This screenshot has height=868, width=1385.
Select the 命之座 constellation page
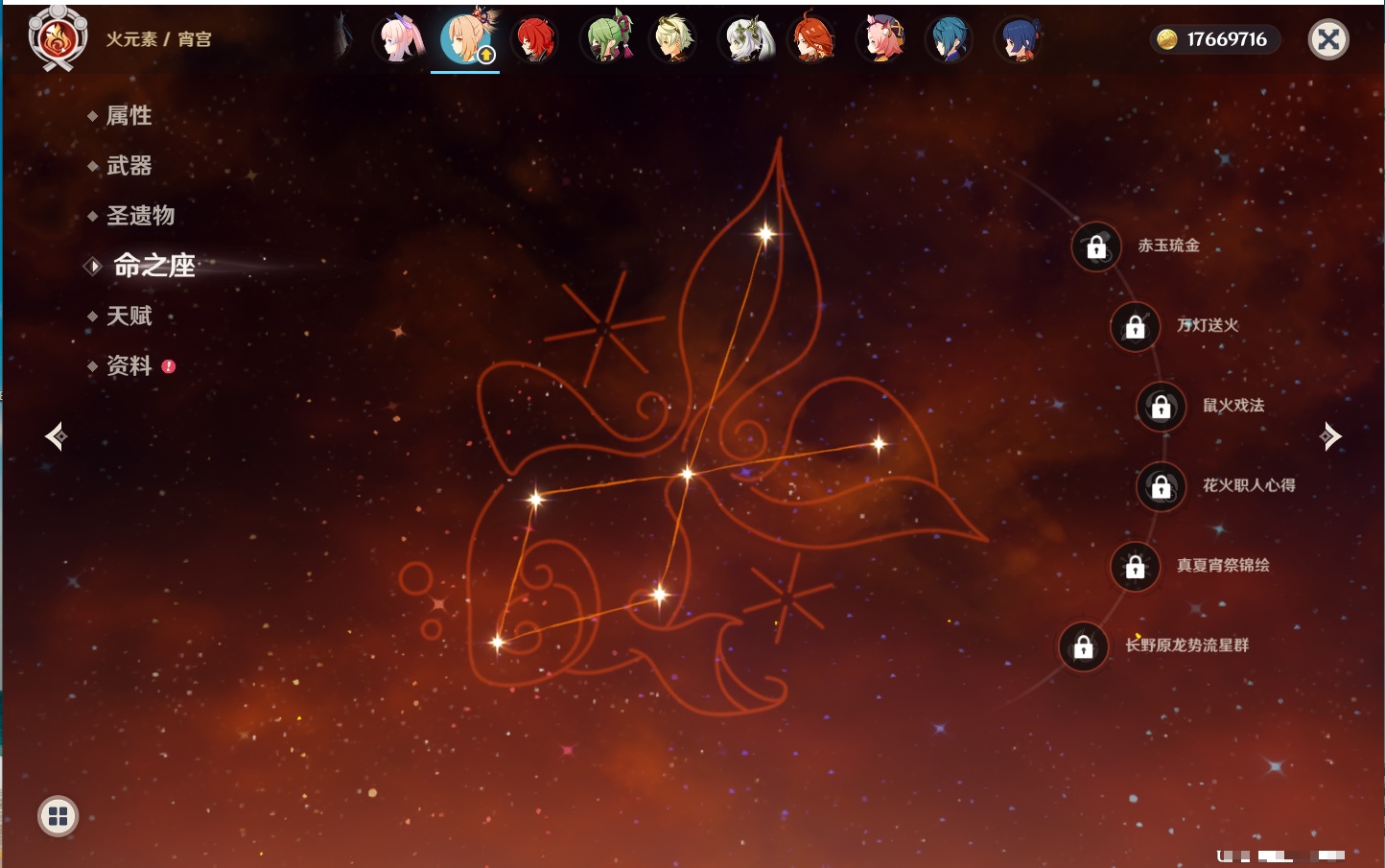153,266
